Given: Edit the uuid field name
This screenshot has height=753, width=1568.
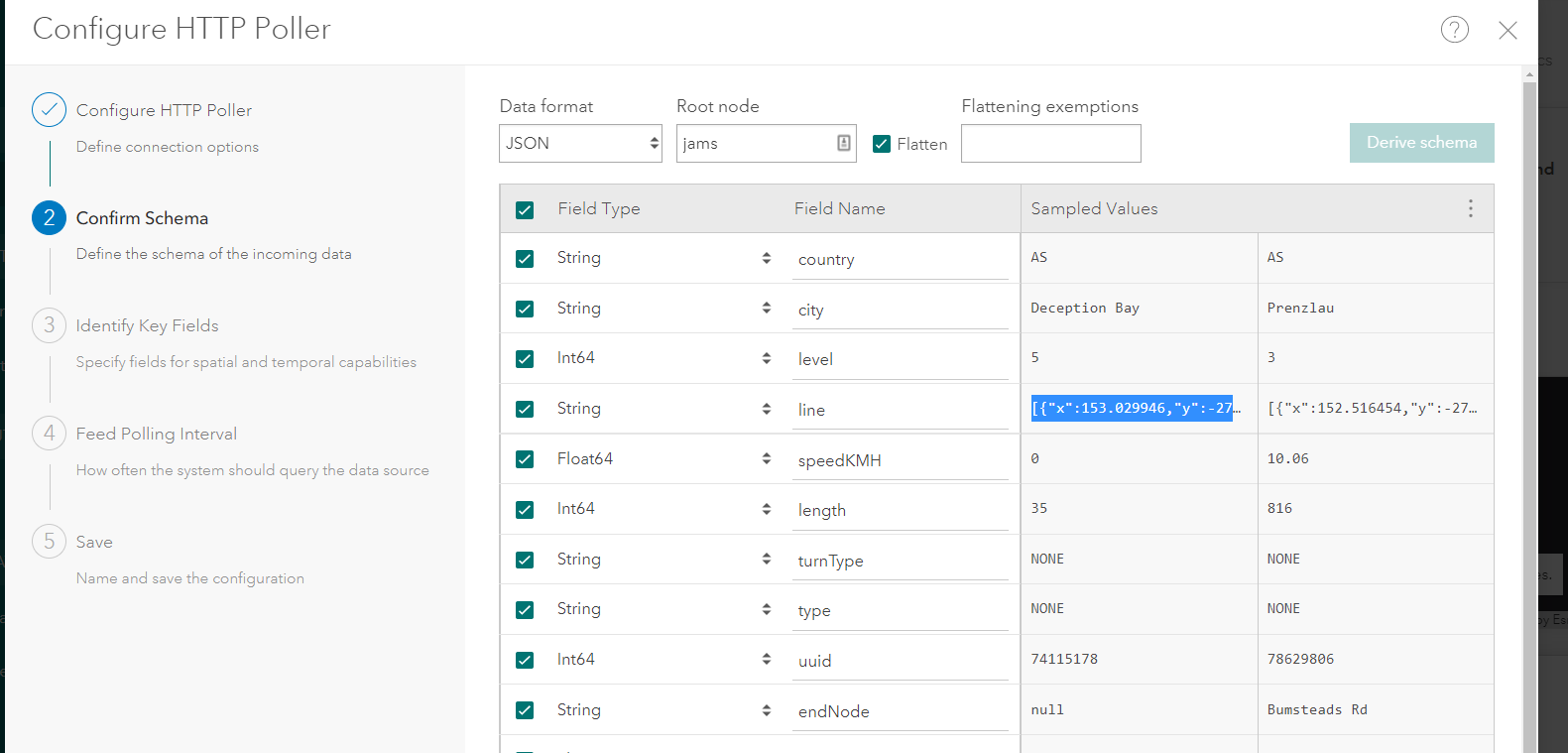Looking at the screenshot, I should pos(901,662).
